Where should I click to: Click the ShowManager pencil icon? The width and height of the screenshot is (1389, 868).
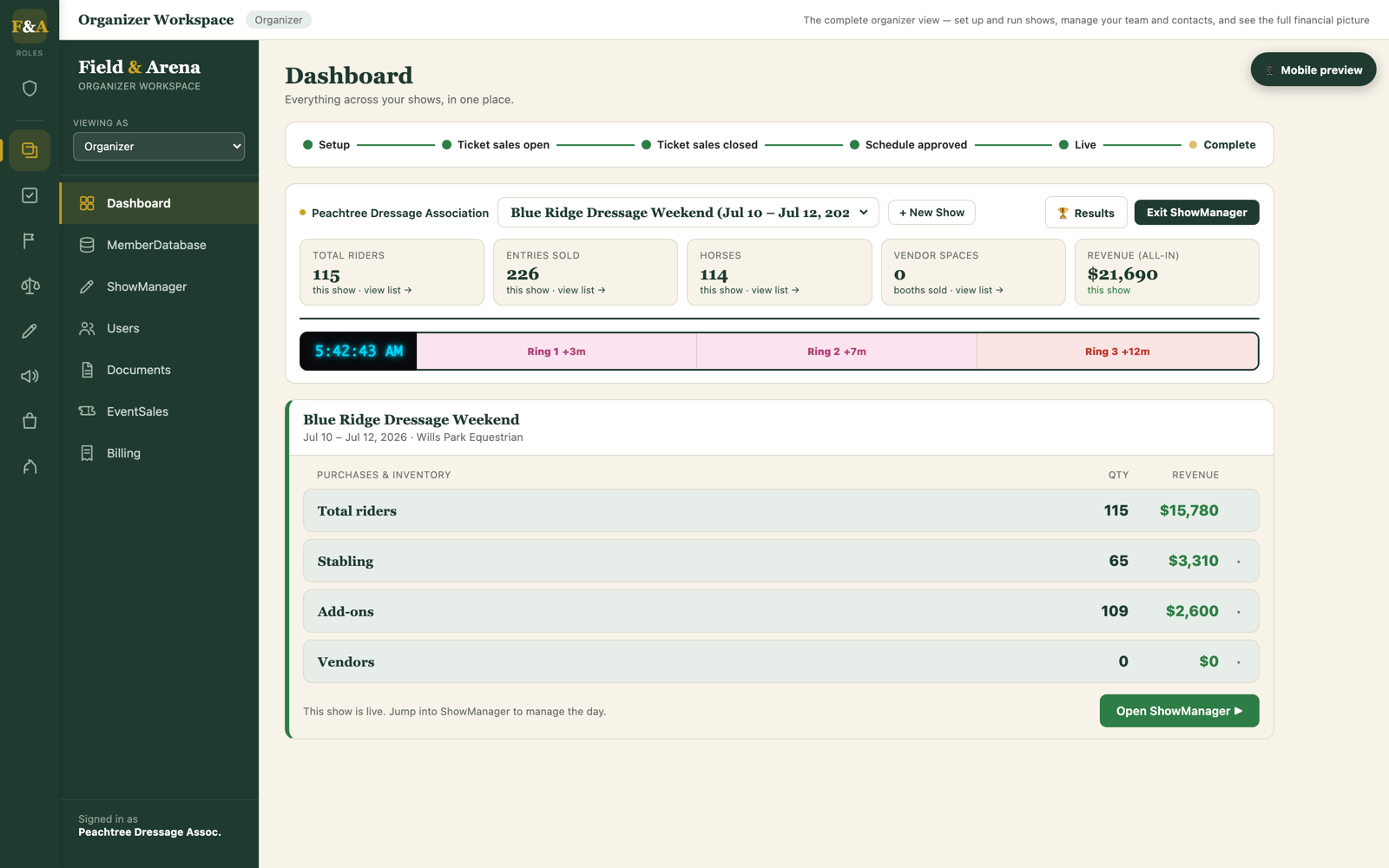87,286
